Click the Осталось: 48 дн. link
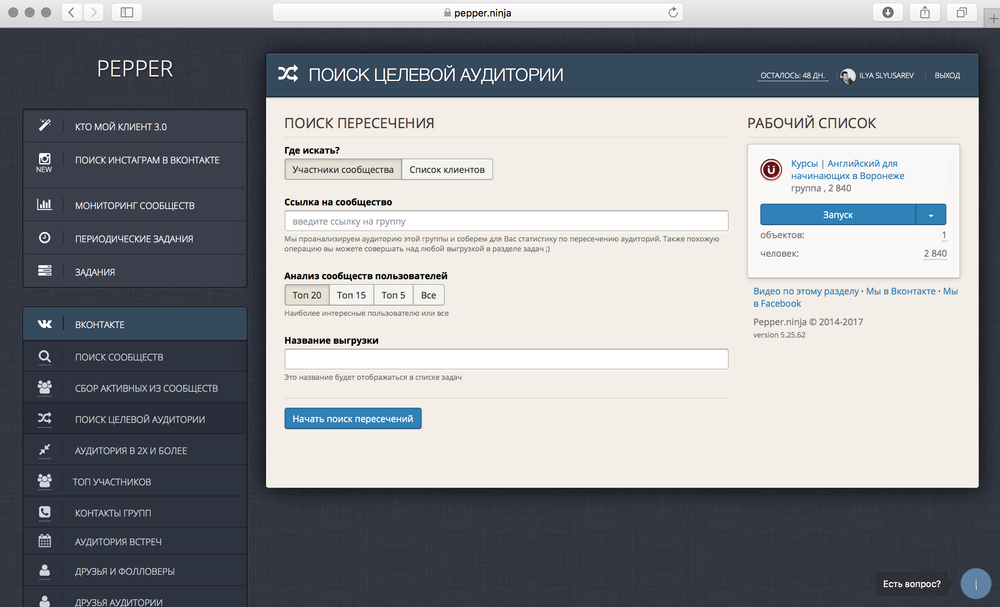Screen dimensions: 1000x607 tap(793, 75)
